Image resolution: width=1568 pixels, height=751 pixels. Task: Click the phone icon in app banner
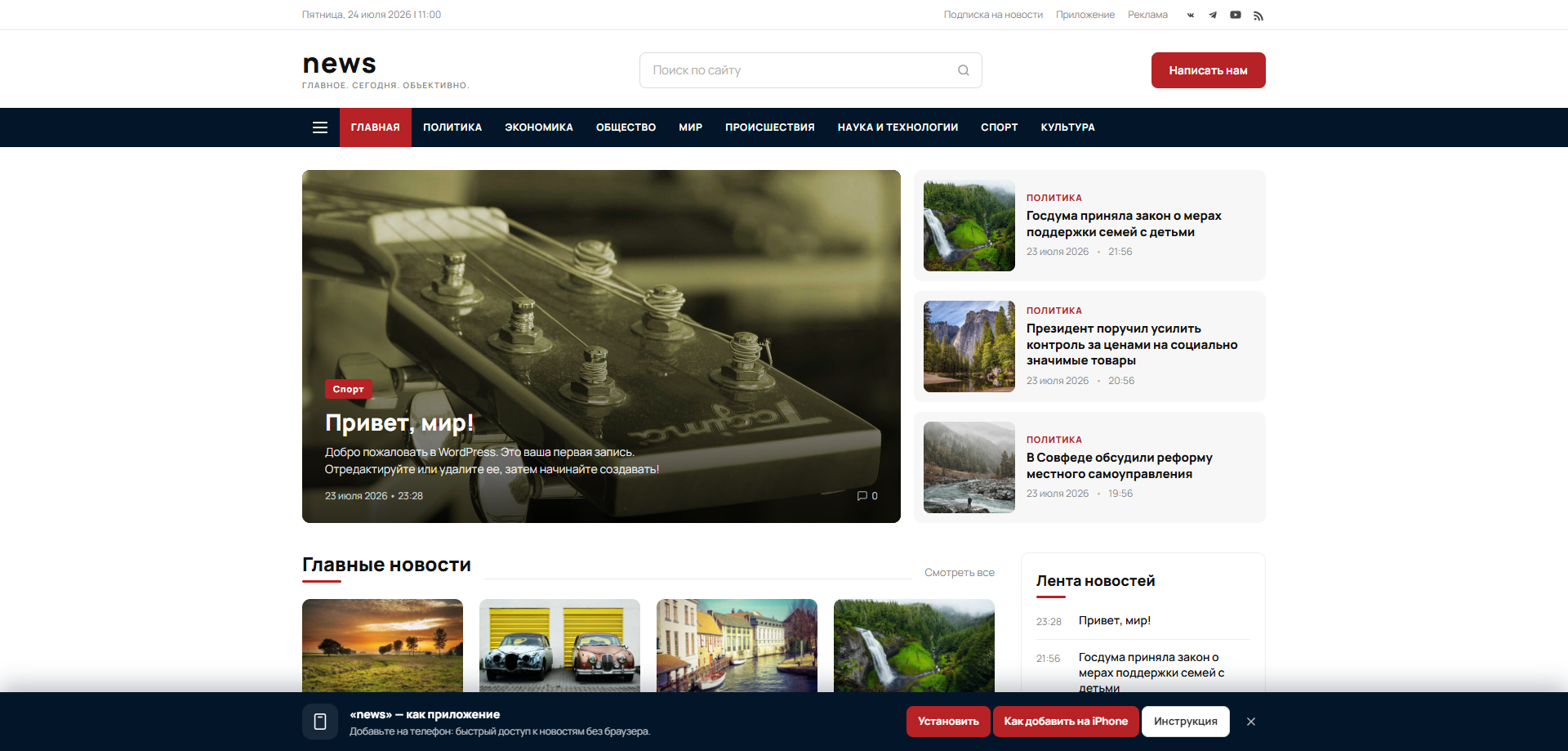point(320,722)
